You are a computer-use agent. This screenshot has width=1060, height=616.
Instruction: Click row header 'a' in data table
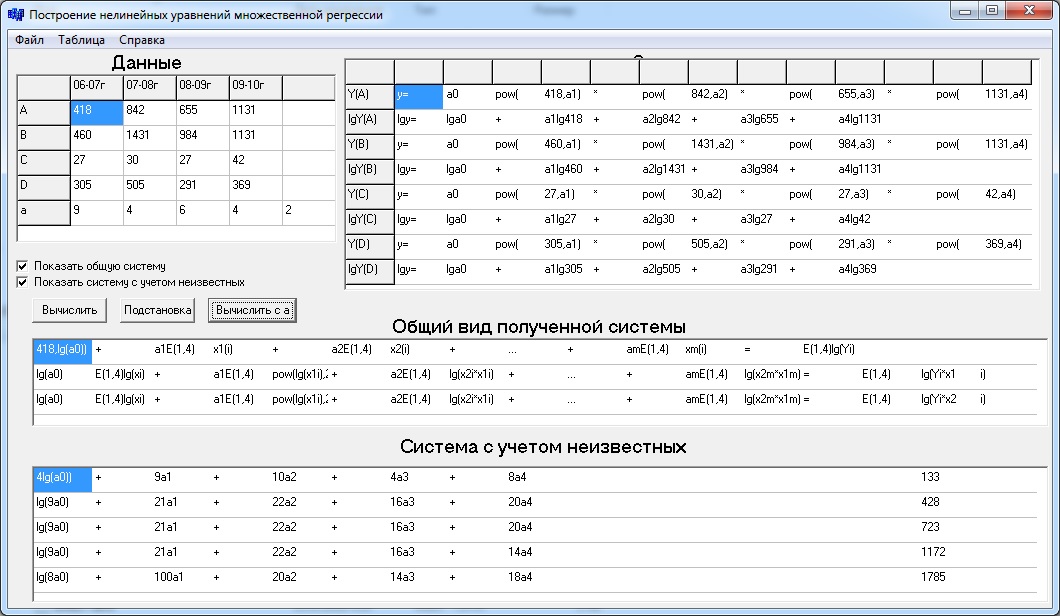pos(44,213)
